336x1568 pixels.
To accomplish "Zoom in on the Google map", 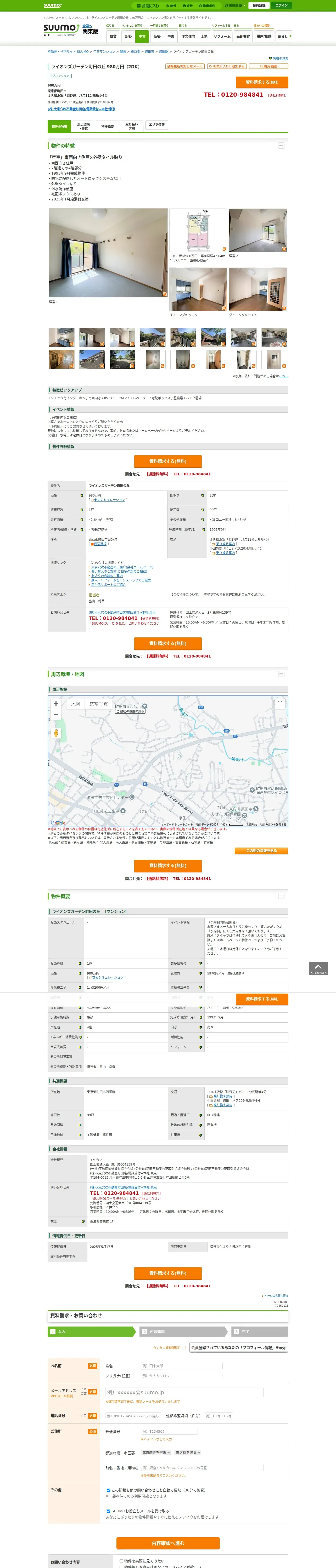I will pos(56,704).
